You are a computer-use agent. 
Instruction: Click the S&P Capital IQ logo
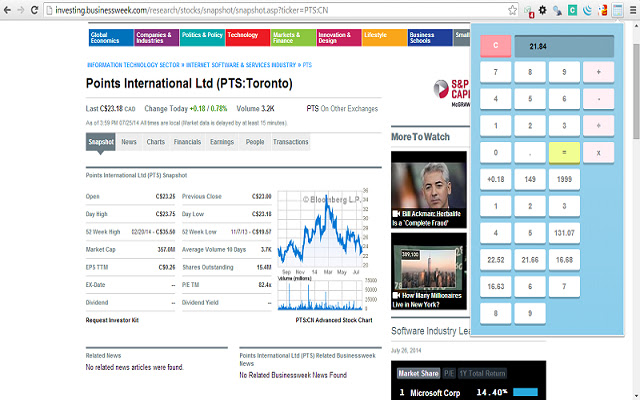(x=451, y=93)
